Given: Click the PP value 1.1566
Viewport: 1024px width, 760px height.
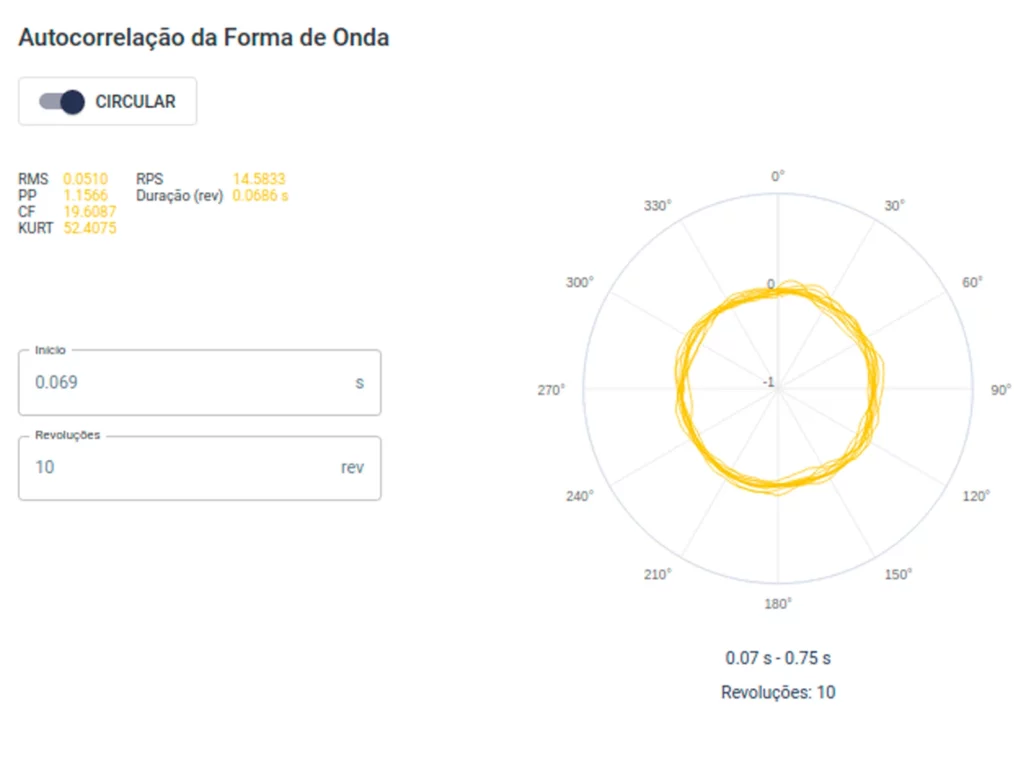Looking at the screenshot, I should [86, 195].
